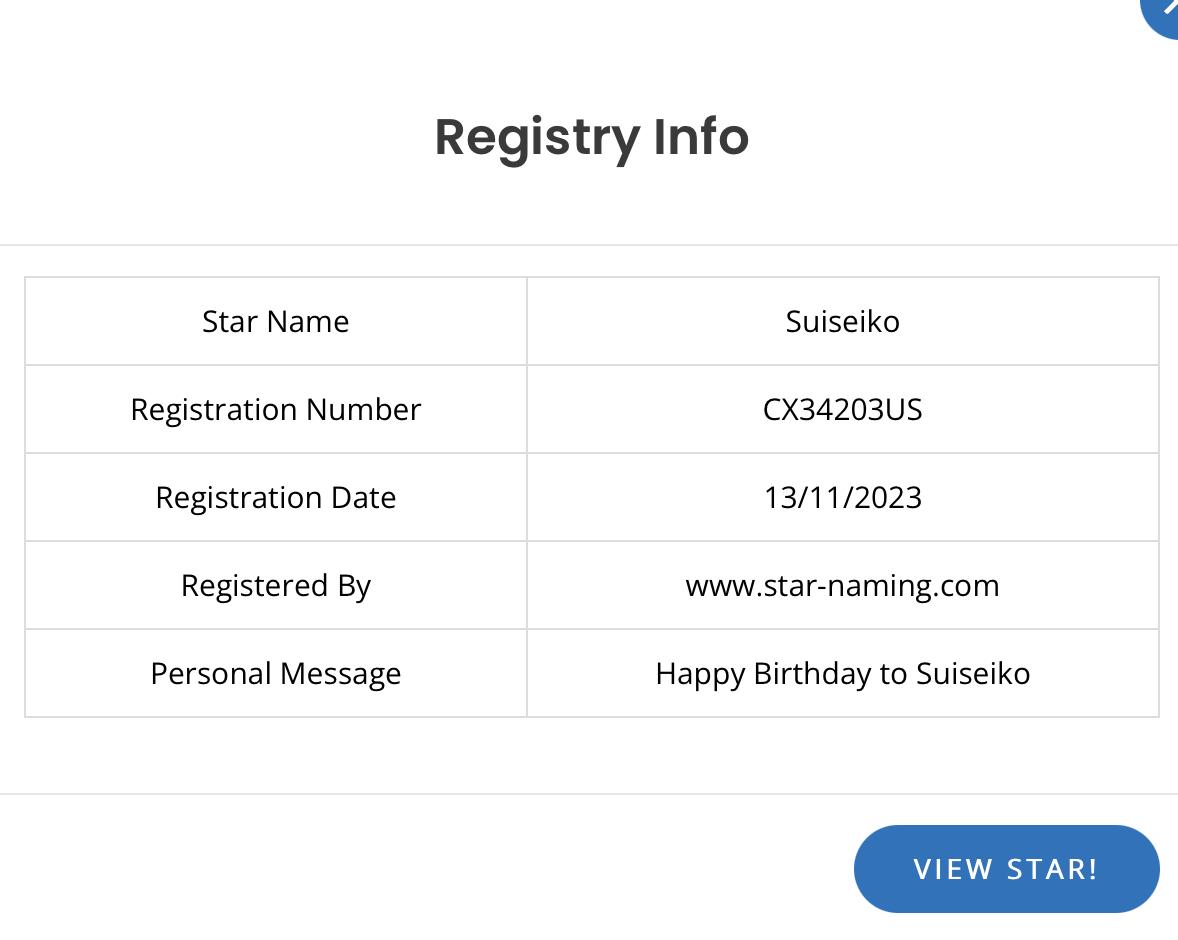1178x940 pixels.
Task: Select the star name value Suiseiko
Action: point(842,322)
